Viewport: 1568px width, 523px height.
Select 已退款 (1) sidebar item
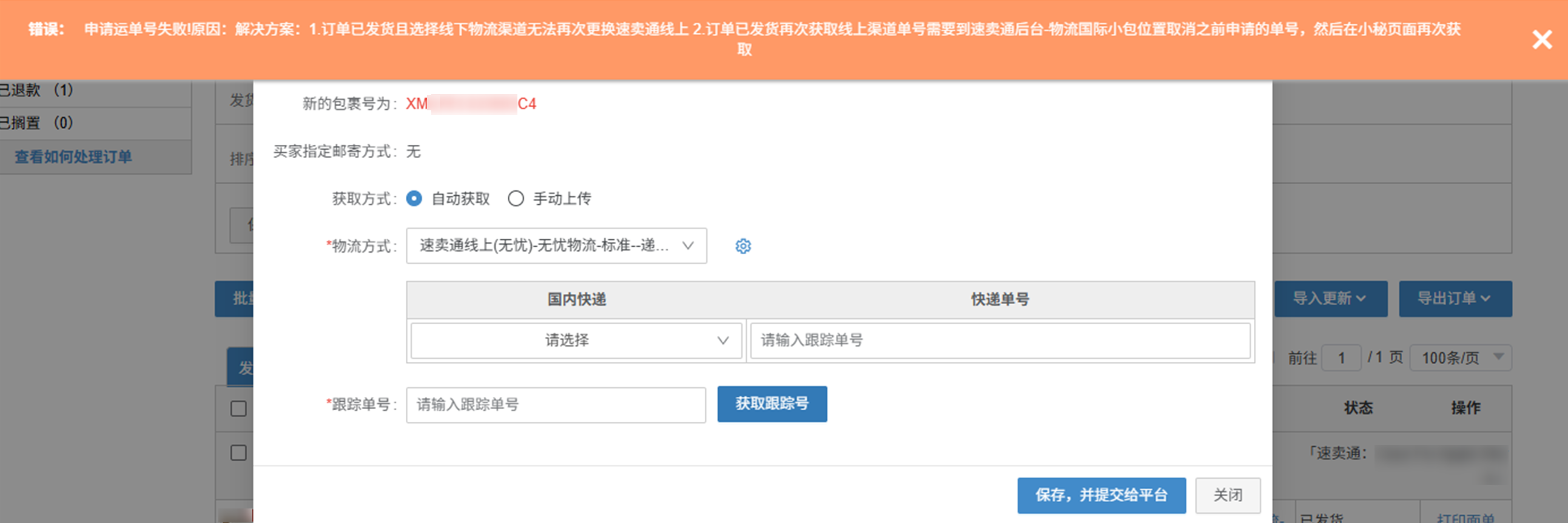pos(36,90)
